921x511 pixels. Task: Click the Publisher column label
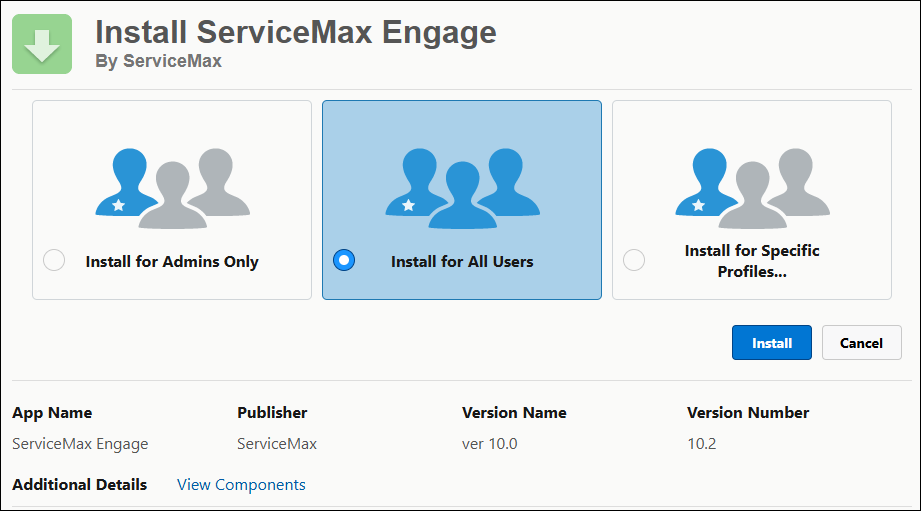pos(272,412)
